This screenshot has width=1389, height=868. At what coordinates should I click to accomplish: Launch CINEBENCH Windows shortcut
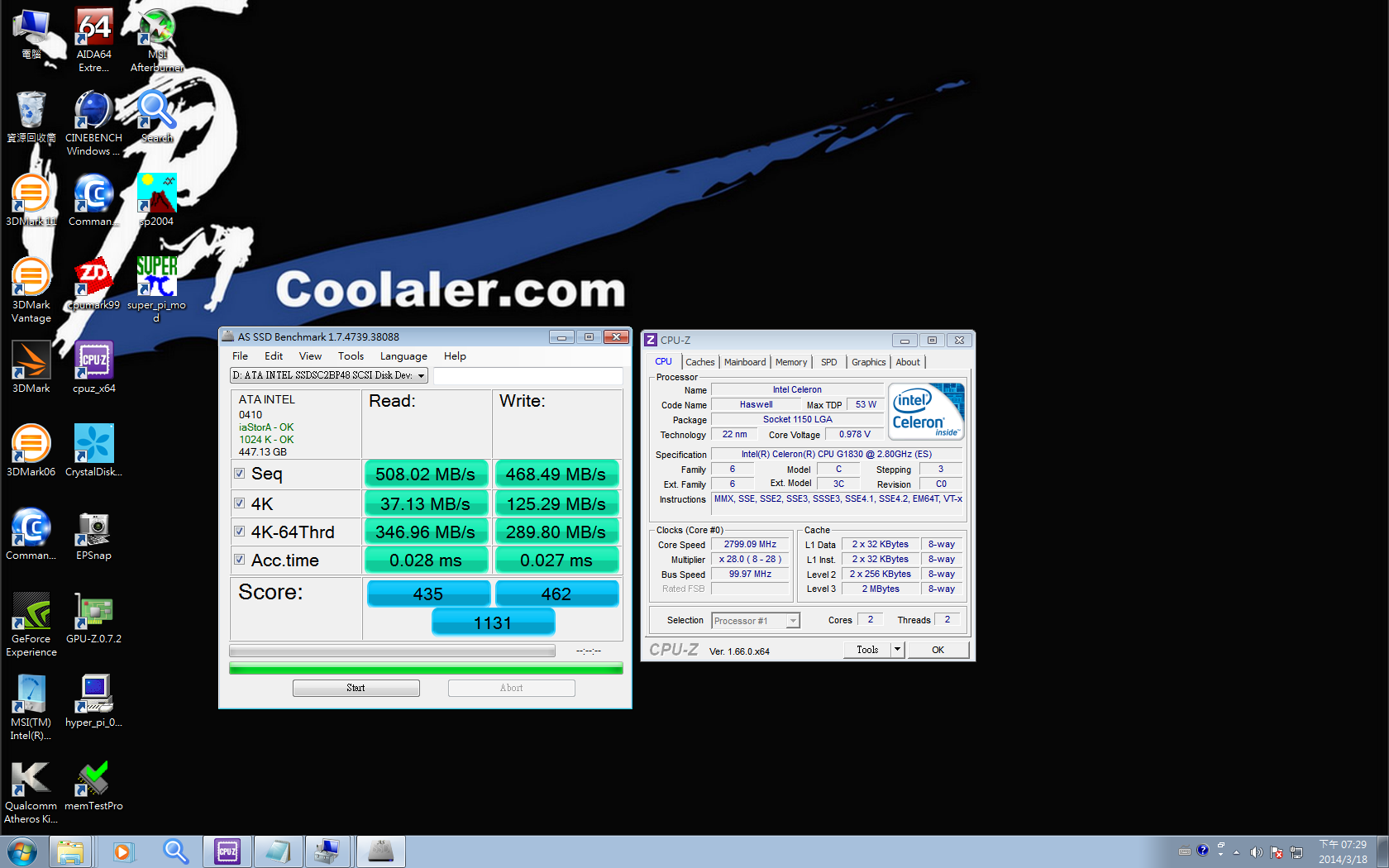(x=93, y=123)
